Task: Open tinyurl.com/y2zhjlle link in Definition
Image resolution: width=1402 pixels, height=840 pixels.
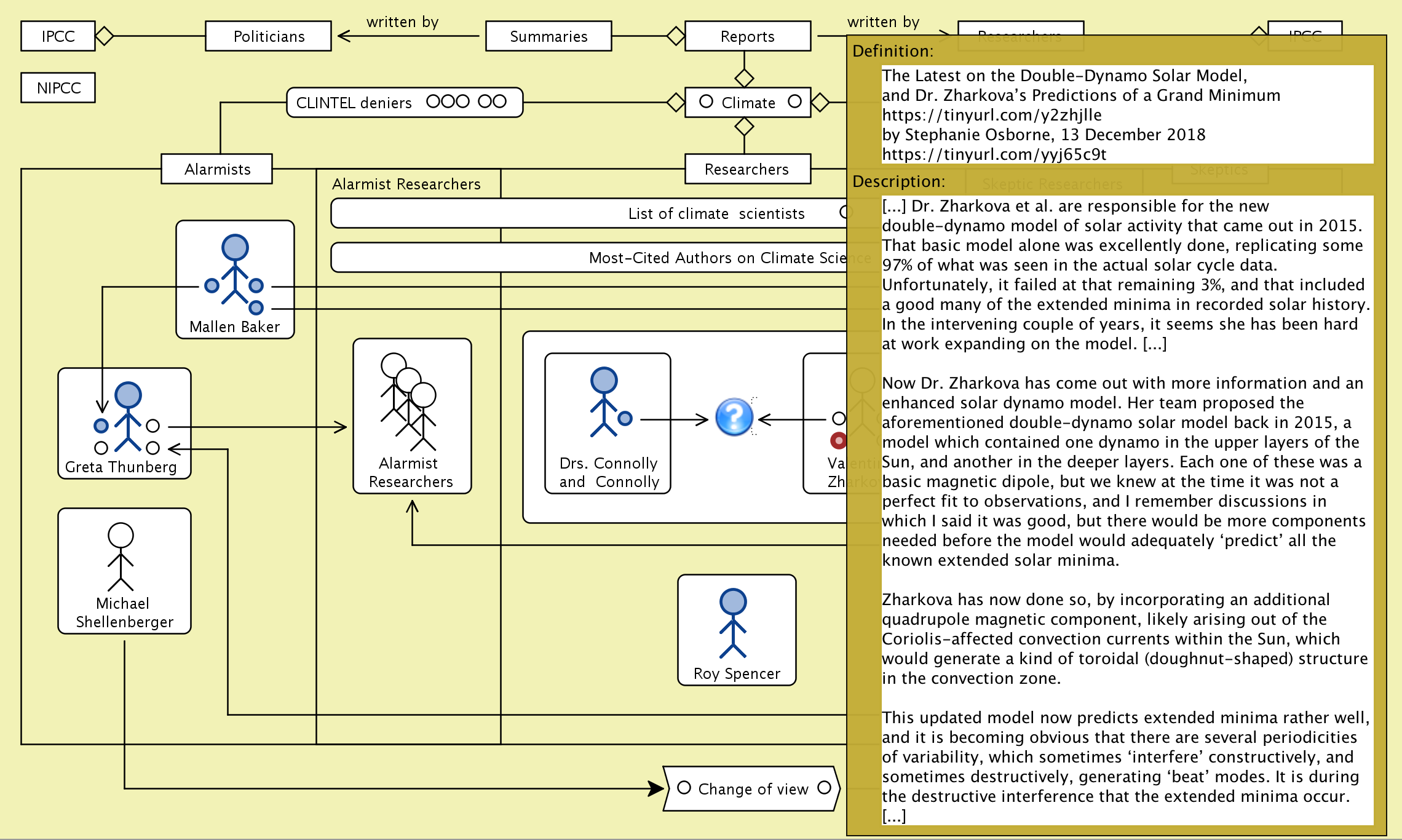Action: [991, 115]
